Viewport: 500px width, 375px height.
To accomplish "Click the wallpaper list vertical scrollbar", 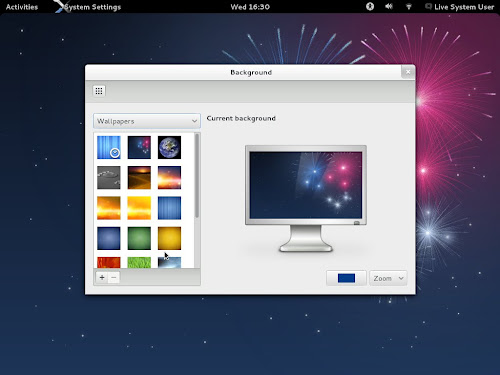I will 197,176.
